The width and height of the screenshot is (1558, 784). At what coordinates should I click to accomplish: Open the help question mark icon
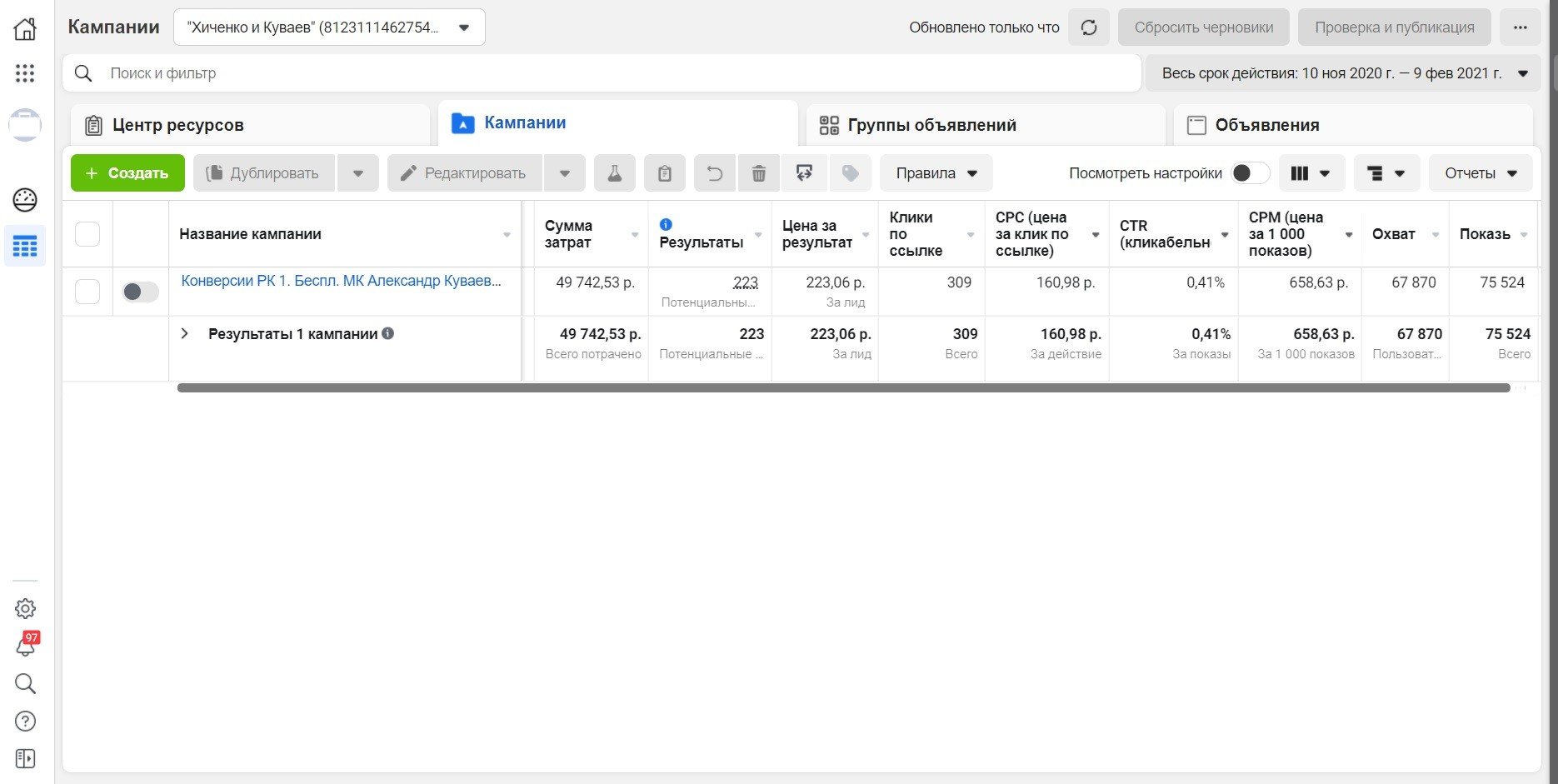(26, 722)
